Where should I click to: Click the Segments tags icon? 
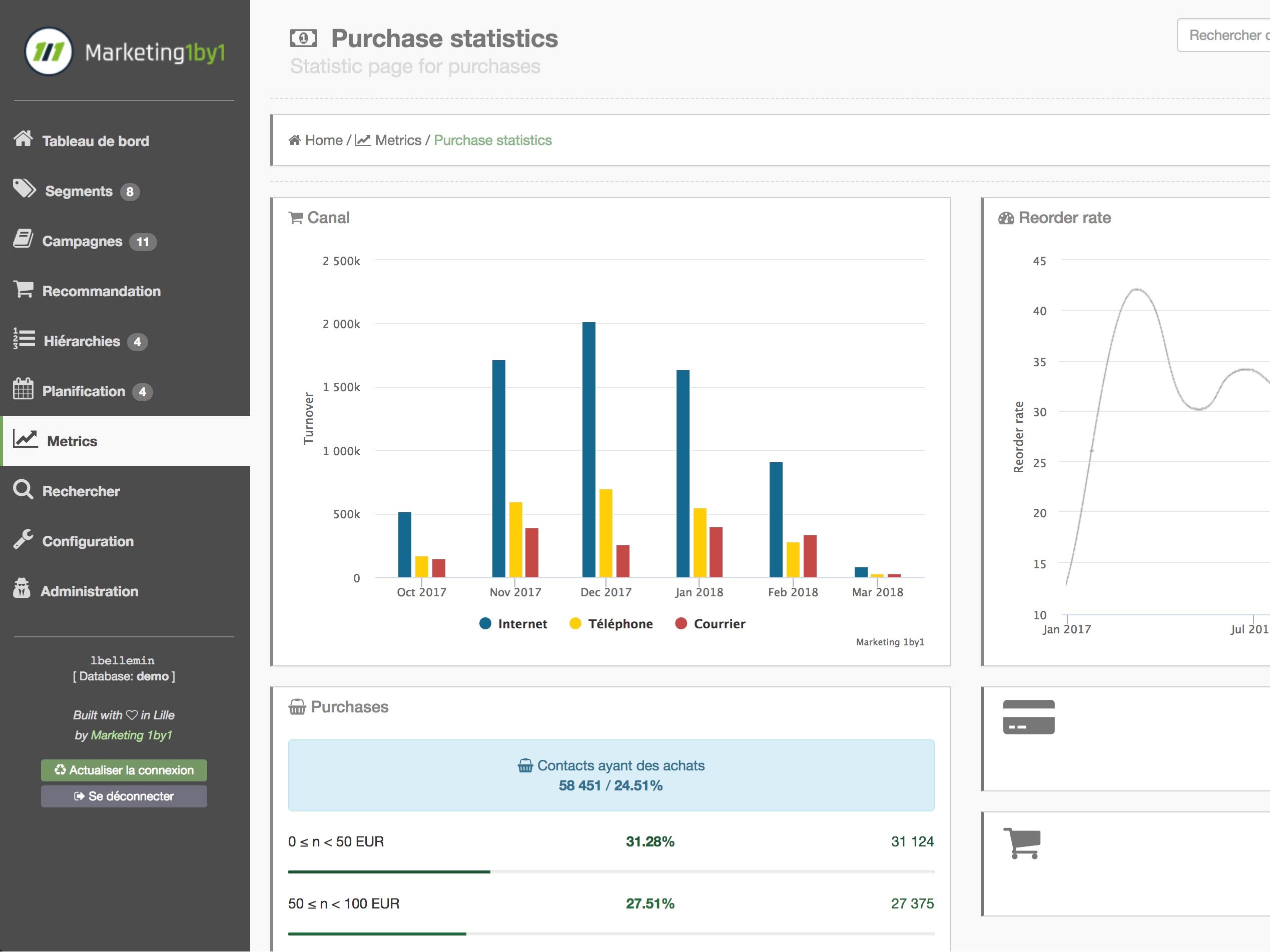[x=24, y=189]
